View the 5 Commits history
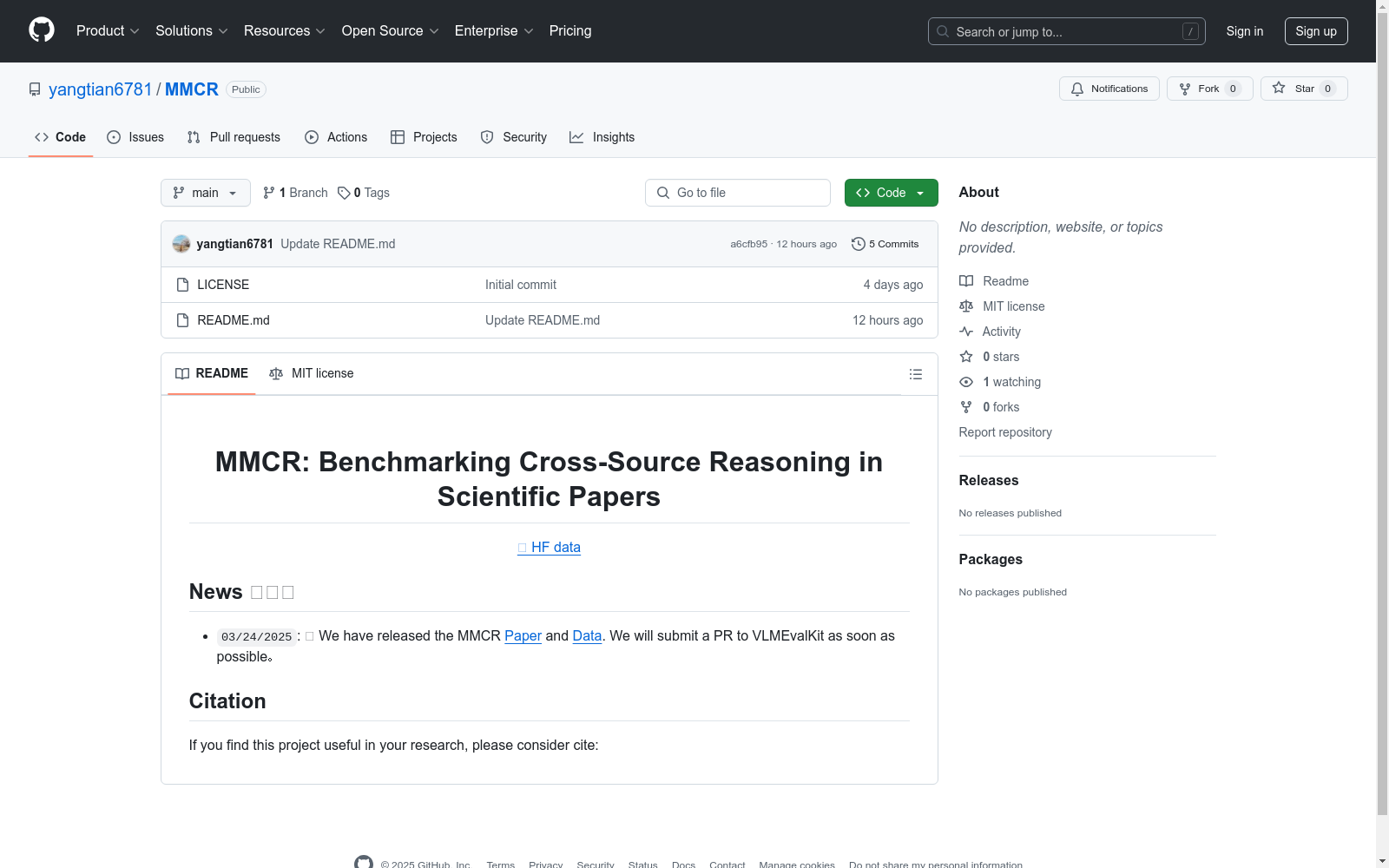Screen dimensions: 1389x868 coord(885,244)
